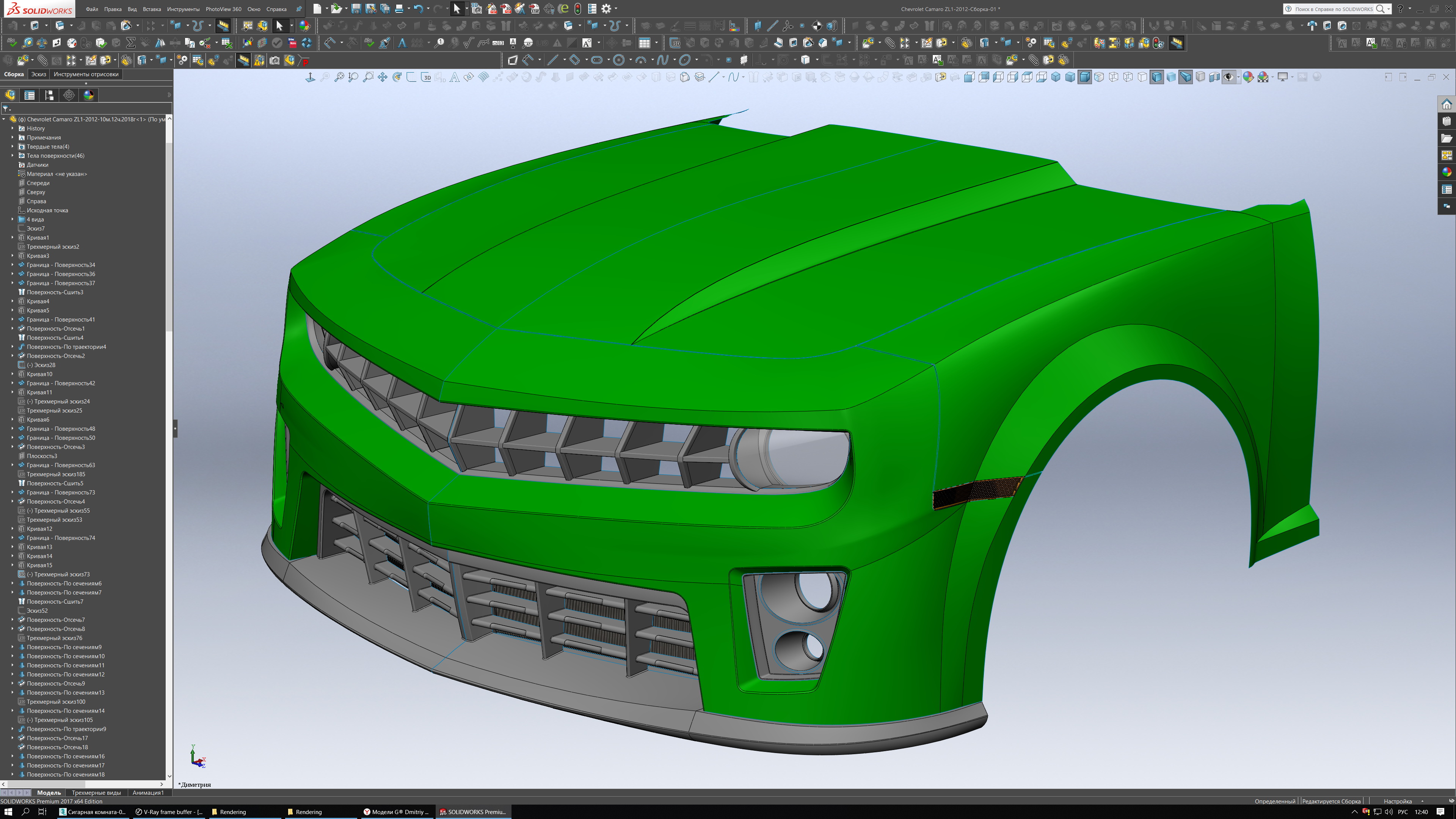Open the Options gear icon
1456x819 pixels.
click(606, 8)
